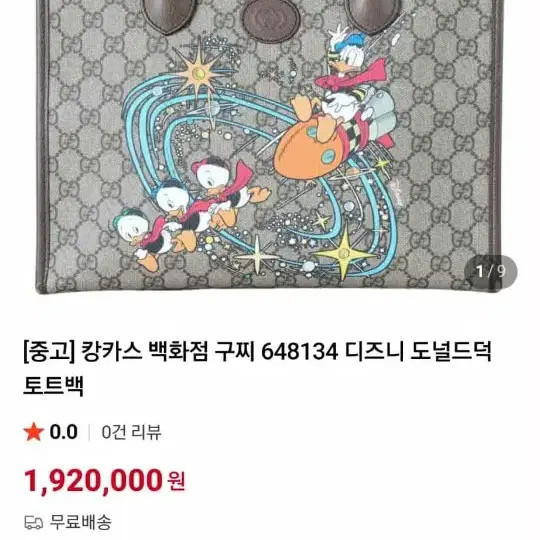Click the pale white star near bag bottom
540x540 pixels.
pos(258,257)
